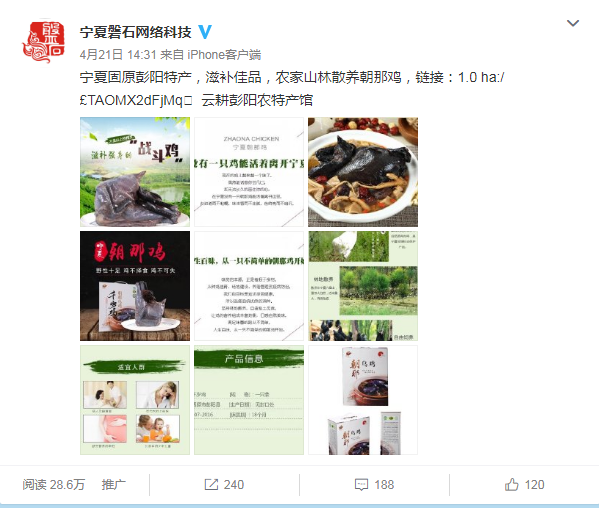Screen dimensions: 599x508
Task: Like the post with thumbs-up 120
Action: point(525,485)
